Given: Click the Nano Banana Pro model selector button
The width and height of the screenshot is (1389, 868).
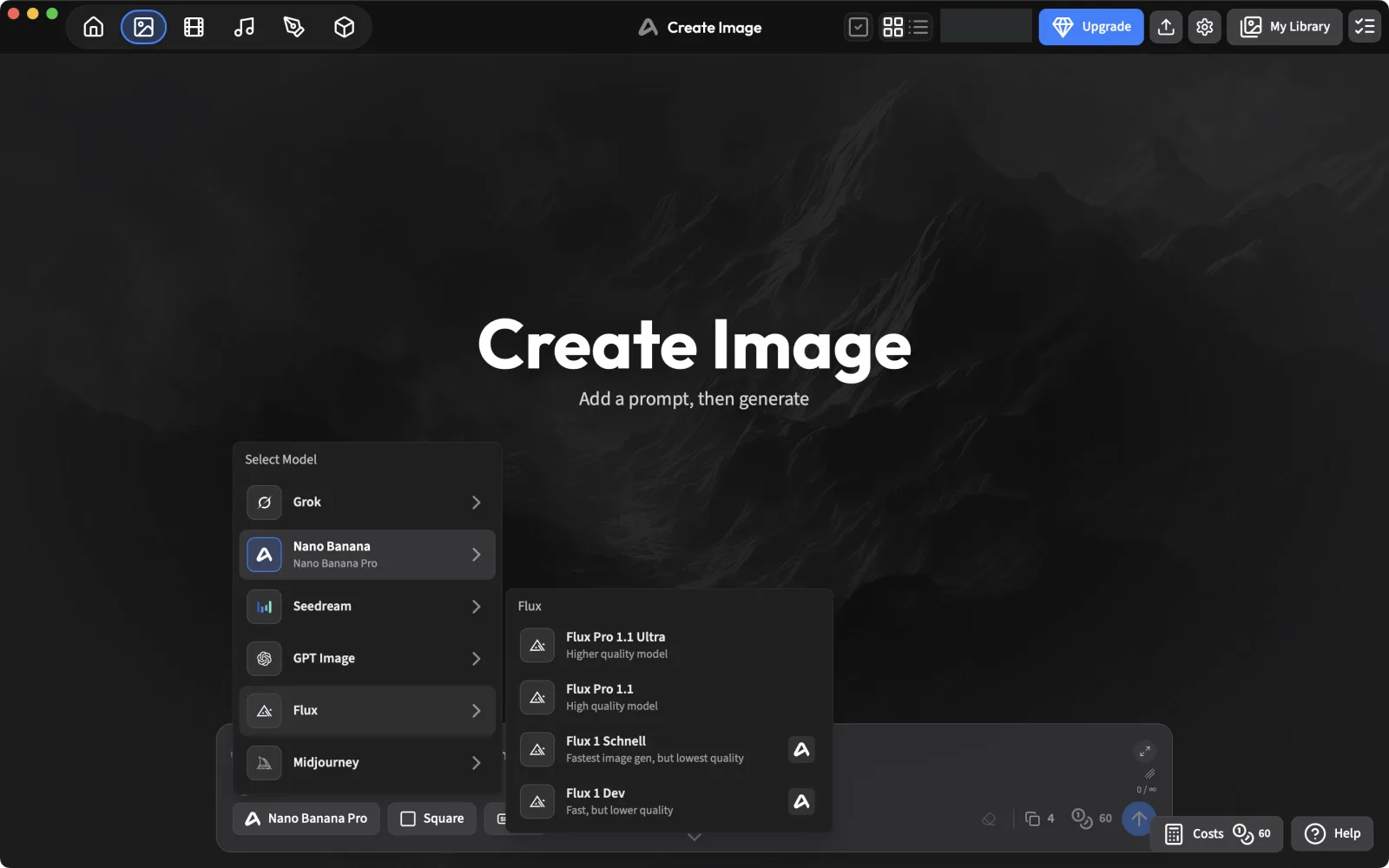Looking at the screenshot, I should click(306, 819).
